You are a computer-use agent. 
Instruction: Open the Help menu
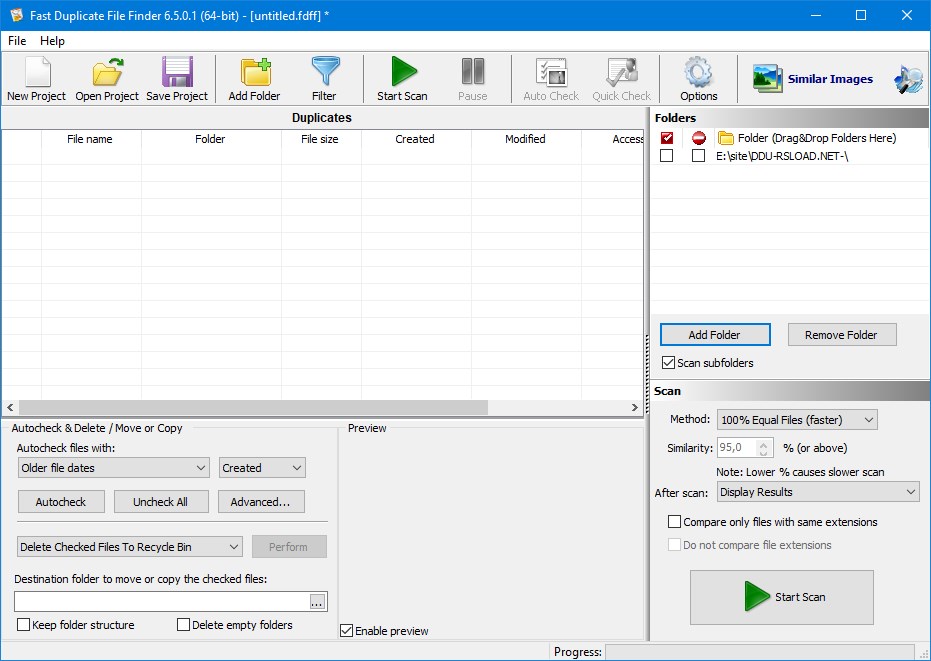52,41
